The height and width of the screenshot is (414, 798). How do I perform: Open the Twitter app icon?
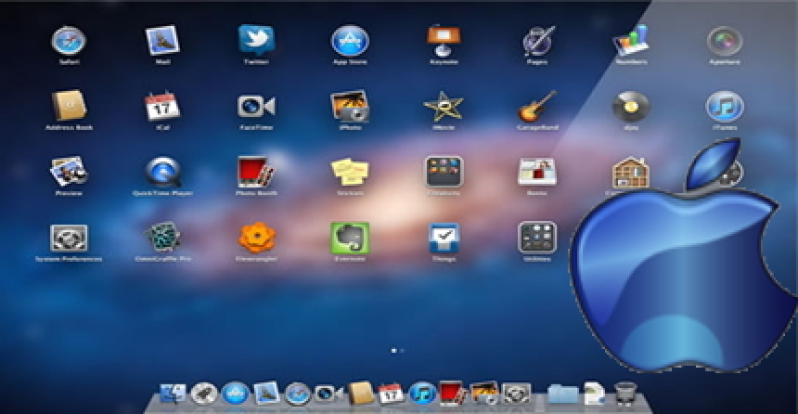click(256, 41)
